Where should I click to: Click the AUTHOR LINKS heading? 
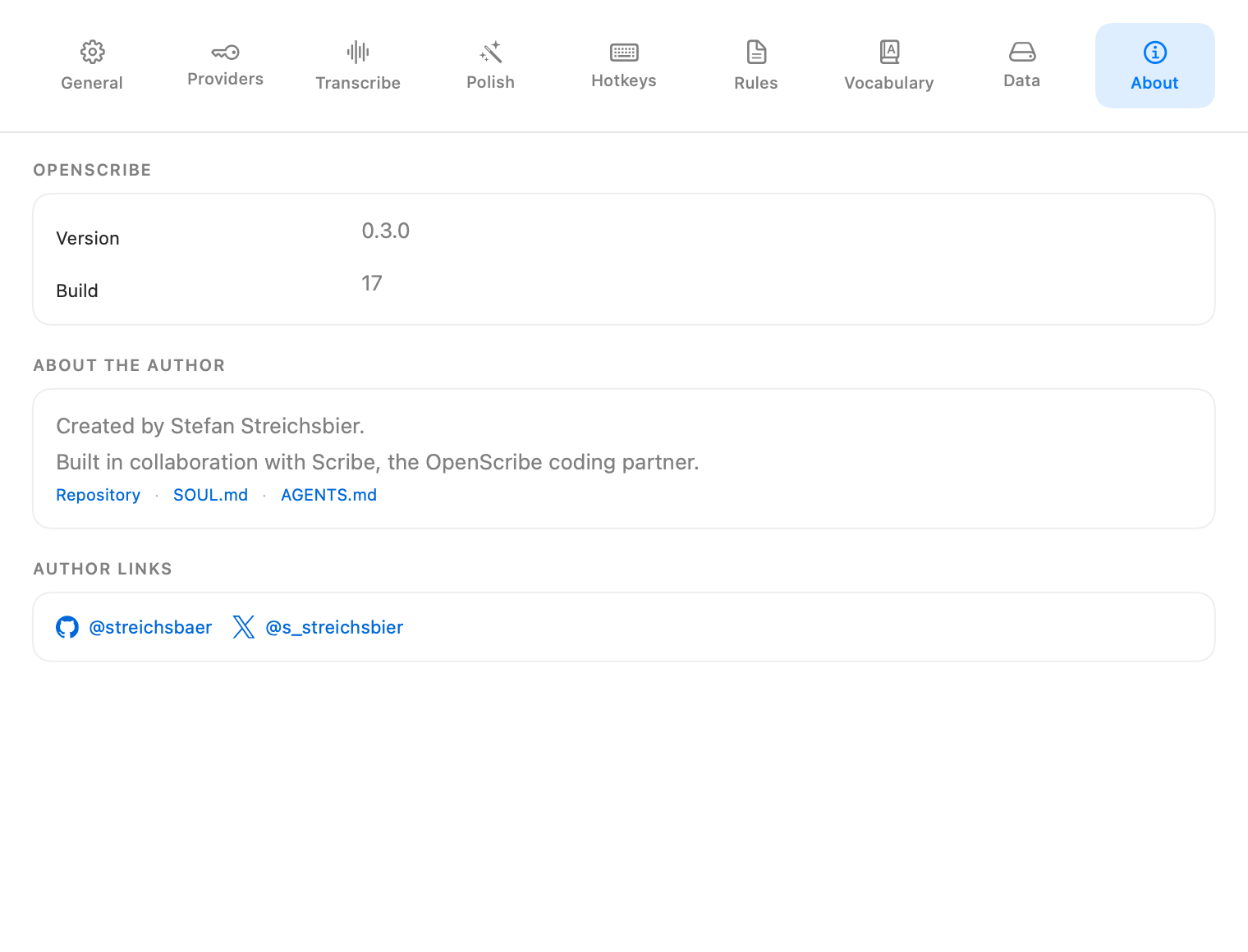point(103,569)
